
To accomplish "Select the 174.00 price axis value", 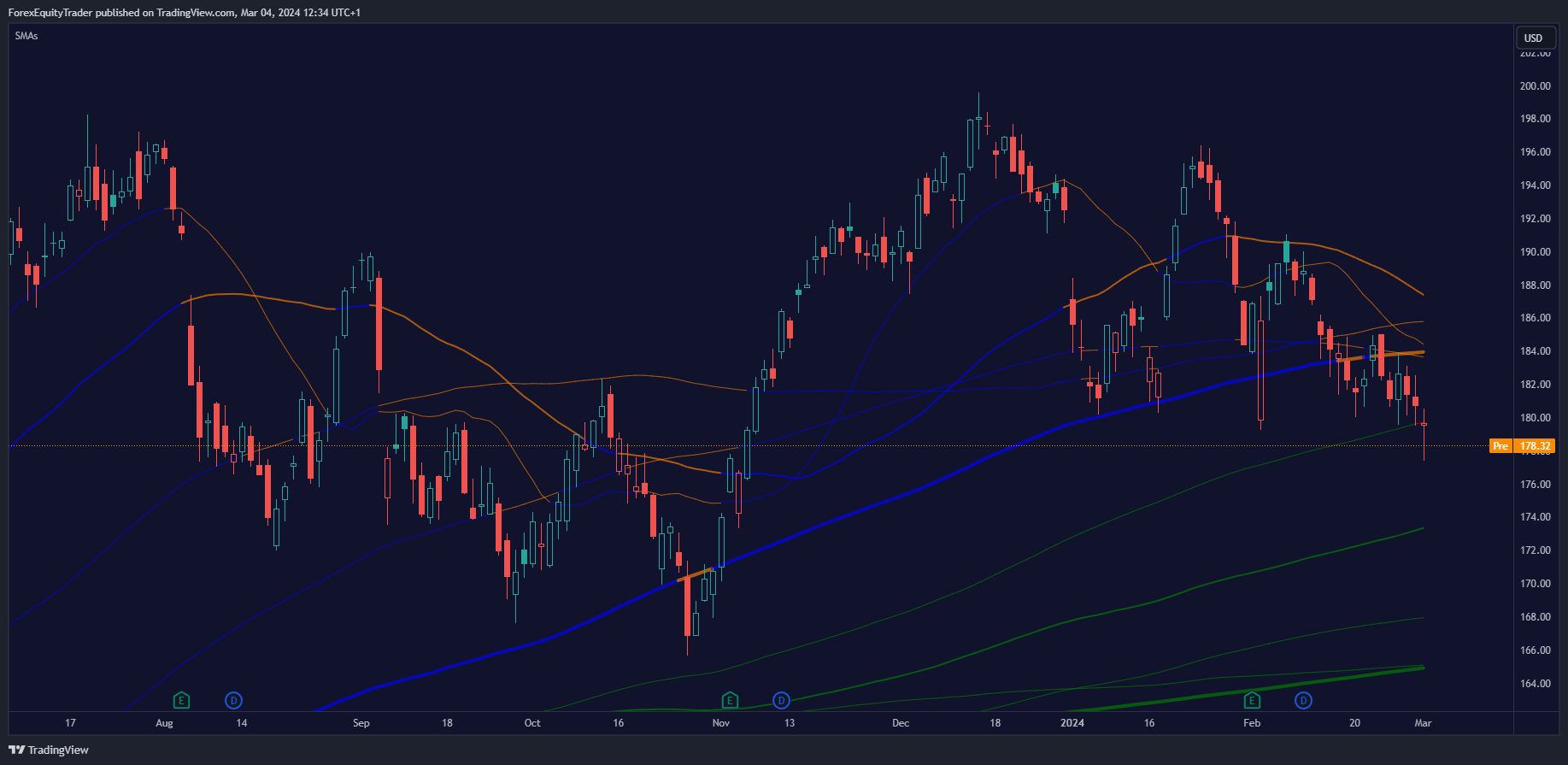I will 1535,517.
